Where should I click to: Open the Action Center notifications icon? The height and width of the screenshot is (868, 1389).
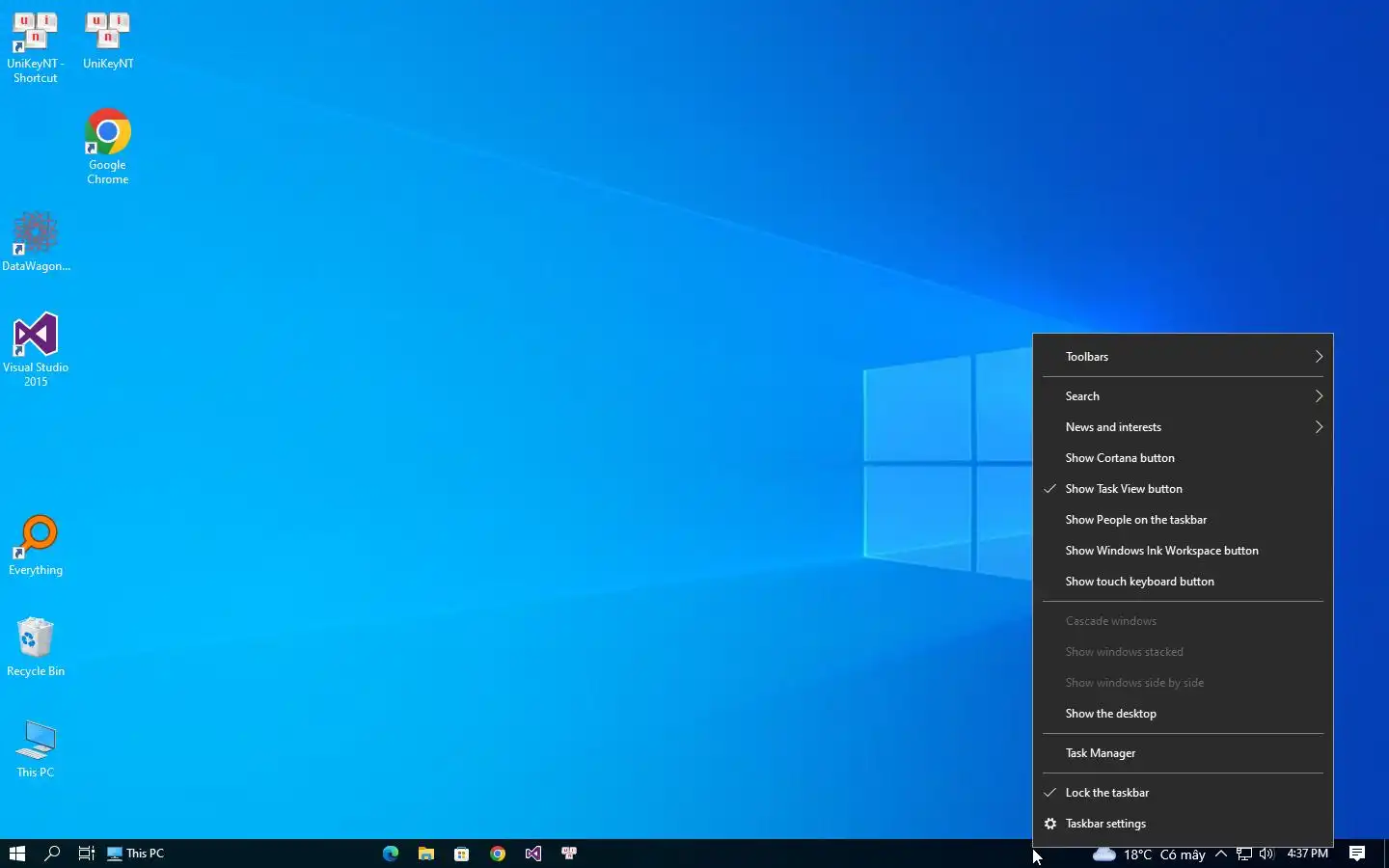pos(1357,854)
